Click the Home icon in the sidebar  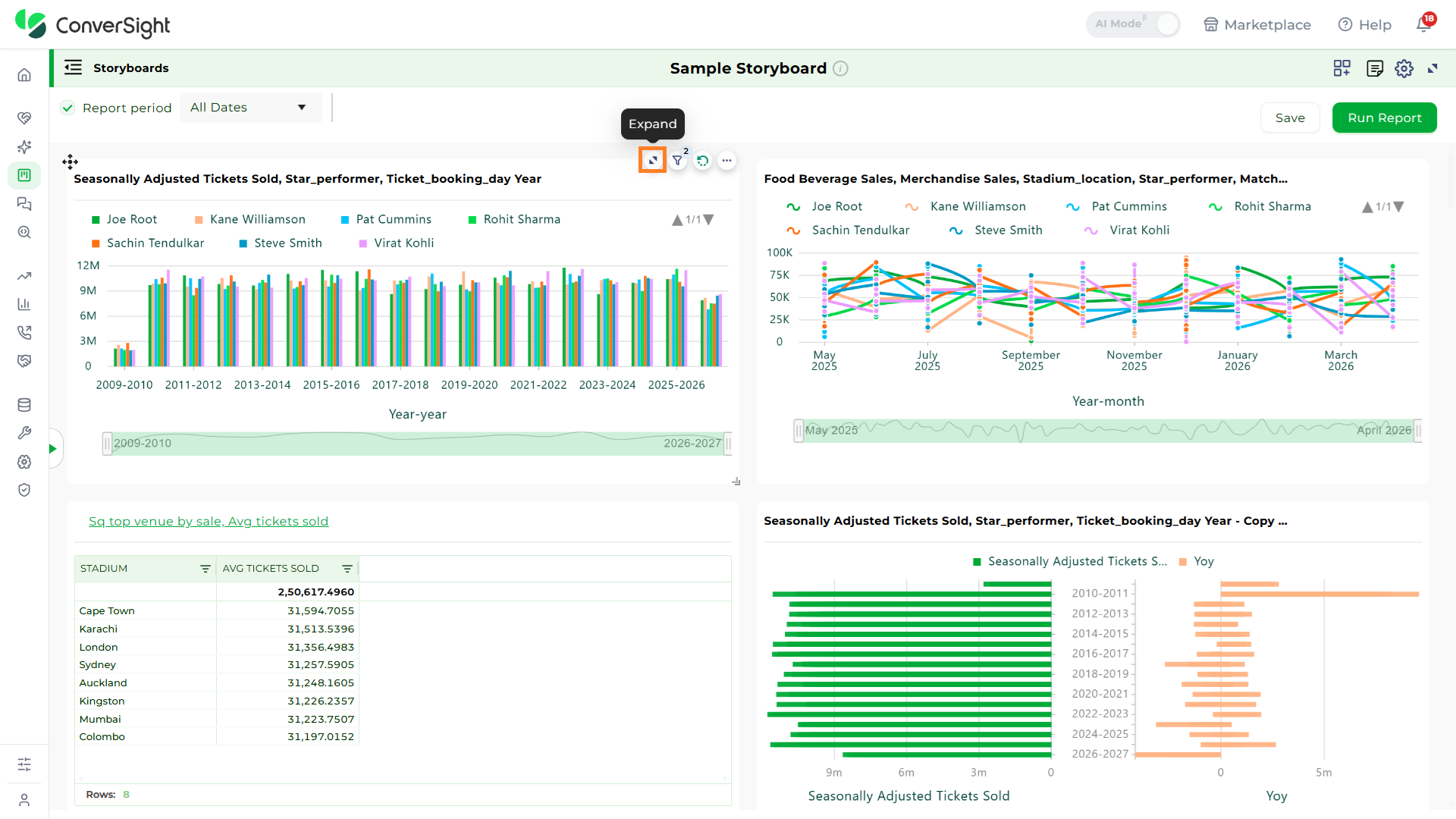coord(24,74)
